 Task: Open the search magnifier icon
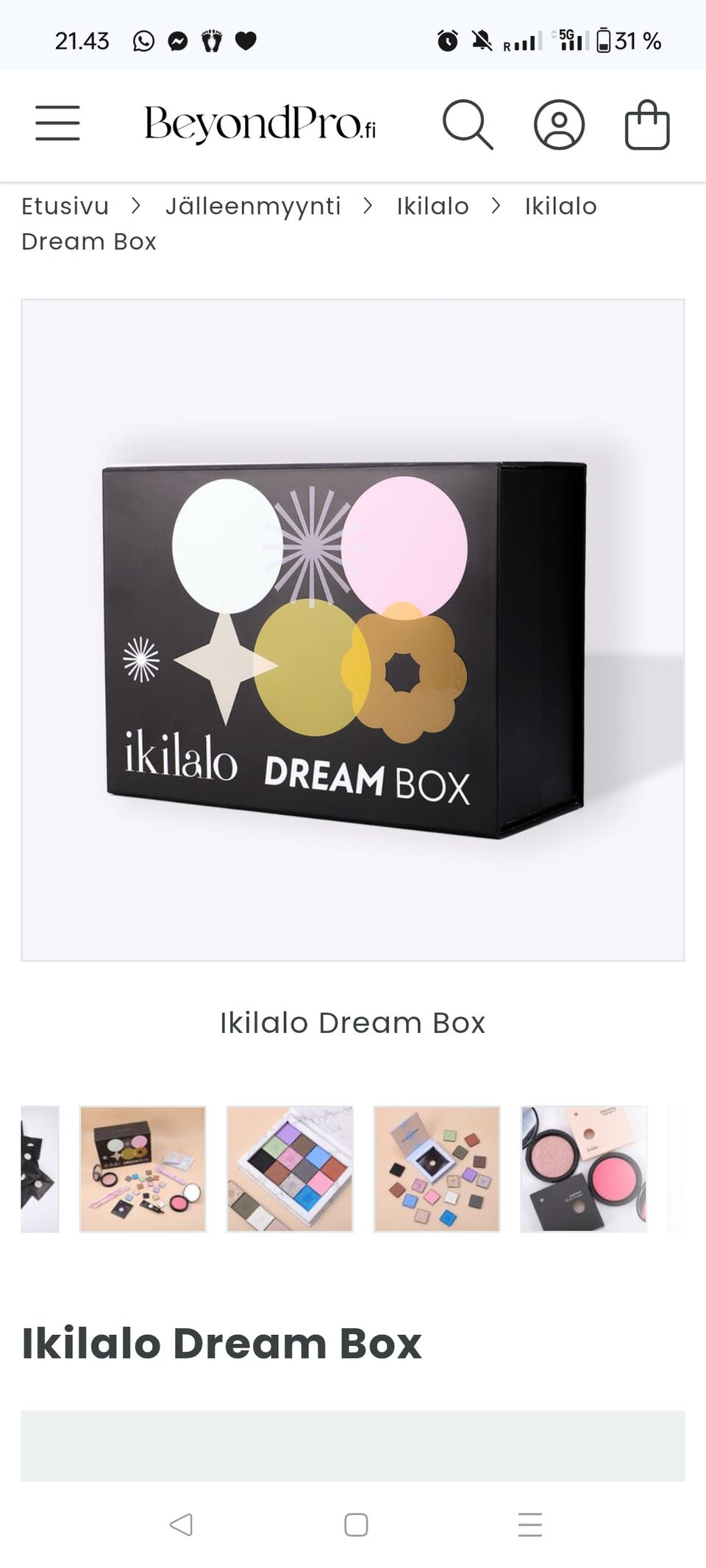pos(468,124)
